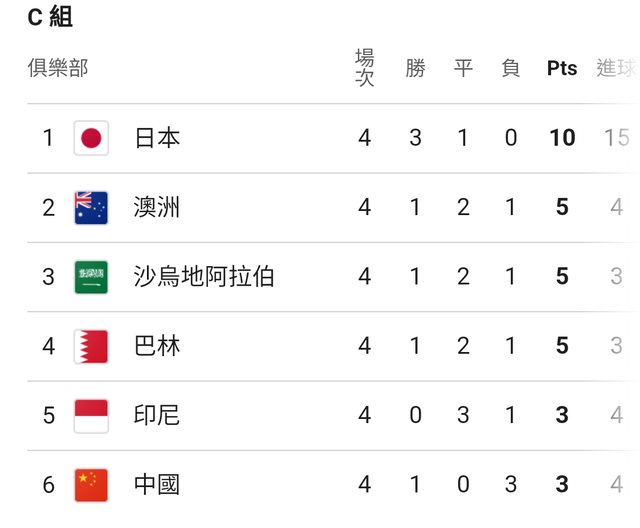The height and width of the screenshot is (528, 640).
Task: Click the C 組 group heading
Action: 50,17
